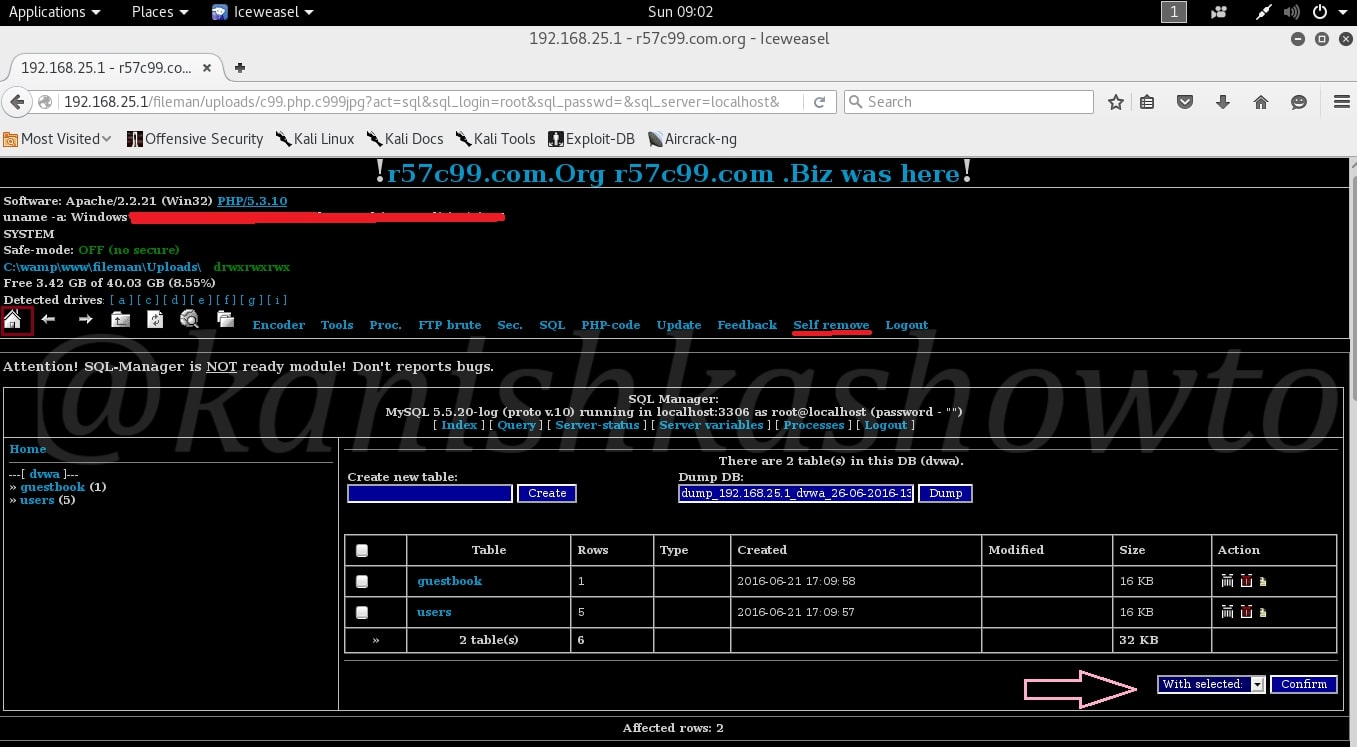Viewport: 1357px width, 747px height.
Task: Focus the Dump DB filename field
Action: pyautogui.click(x=796, y=493)
